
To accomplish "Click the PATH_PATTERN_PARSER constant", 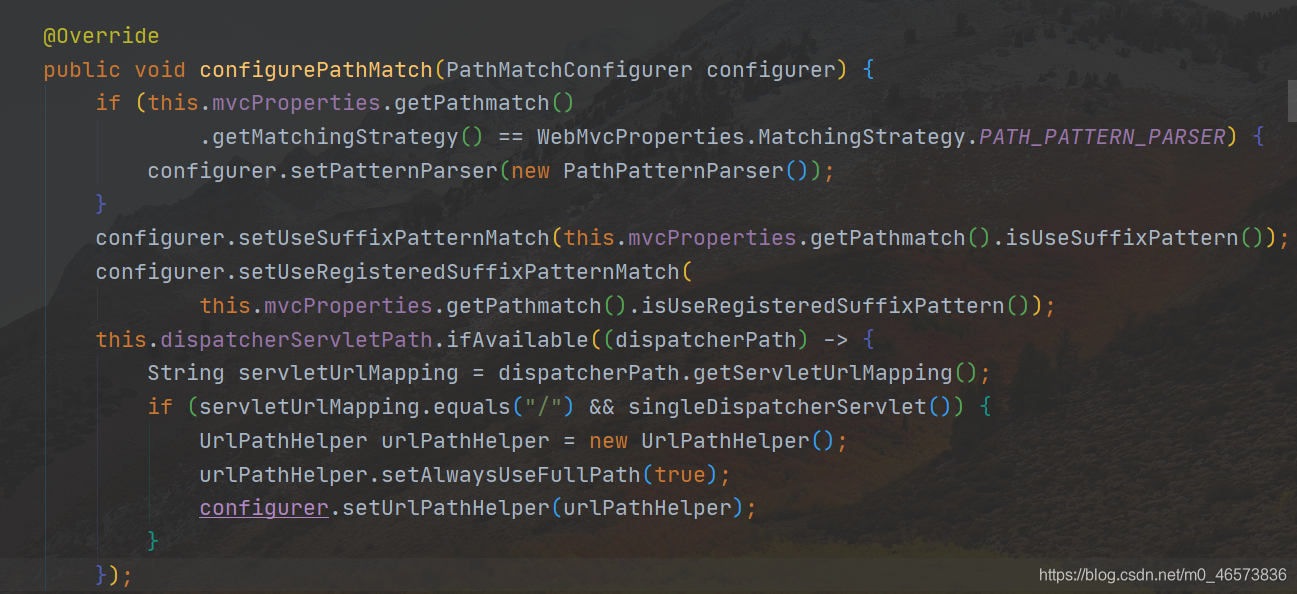I will (1102, 137).
